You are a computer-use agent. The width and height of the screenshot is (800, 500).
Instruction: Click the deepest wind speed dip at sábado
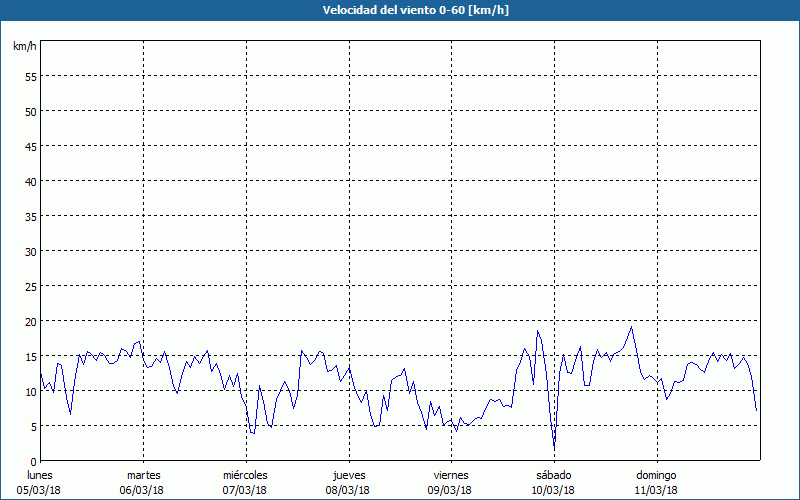[554, 447]
